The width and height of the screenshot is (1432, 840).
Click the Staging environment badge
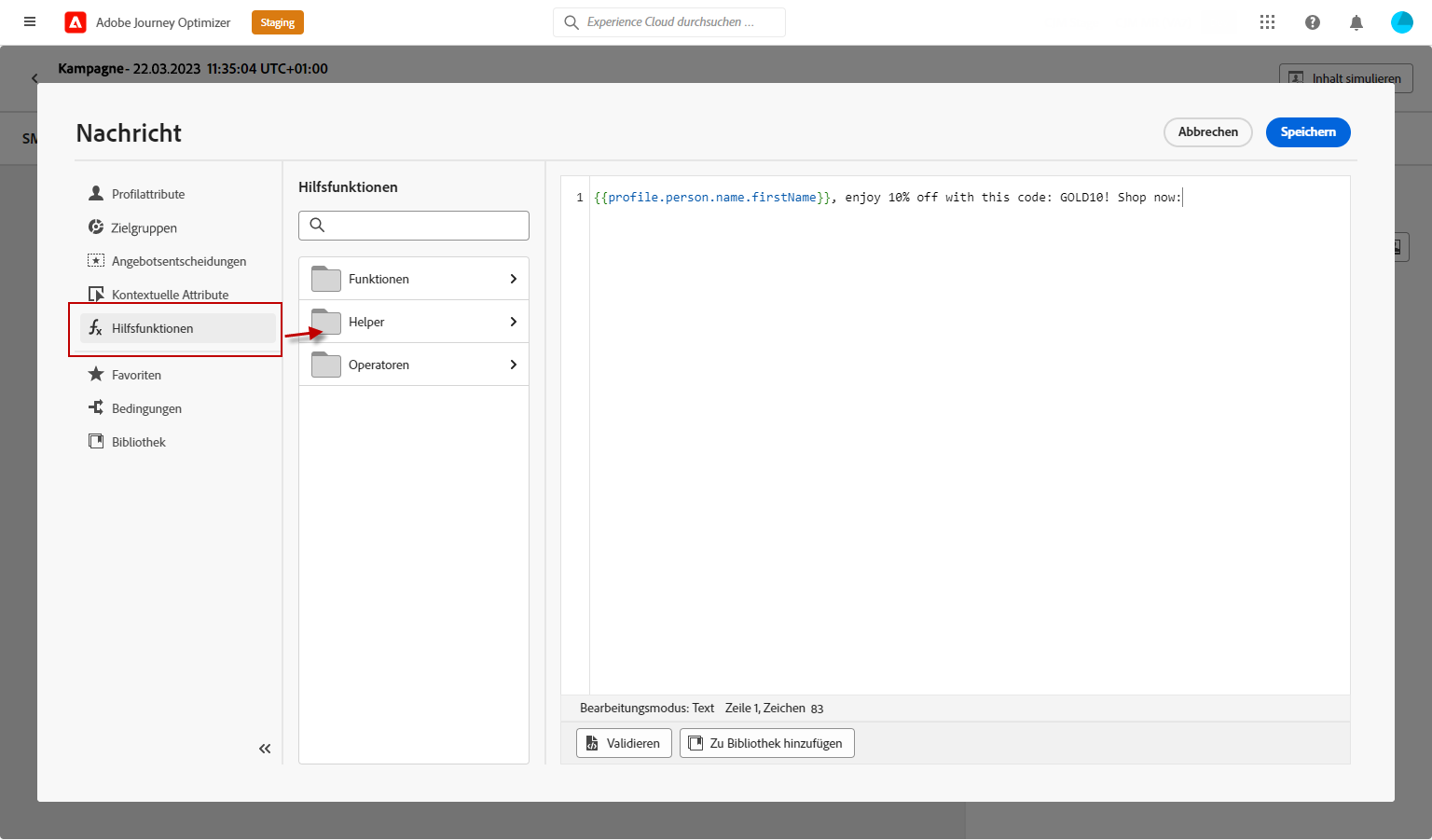point(278,22)
